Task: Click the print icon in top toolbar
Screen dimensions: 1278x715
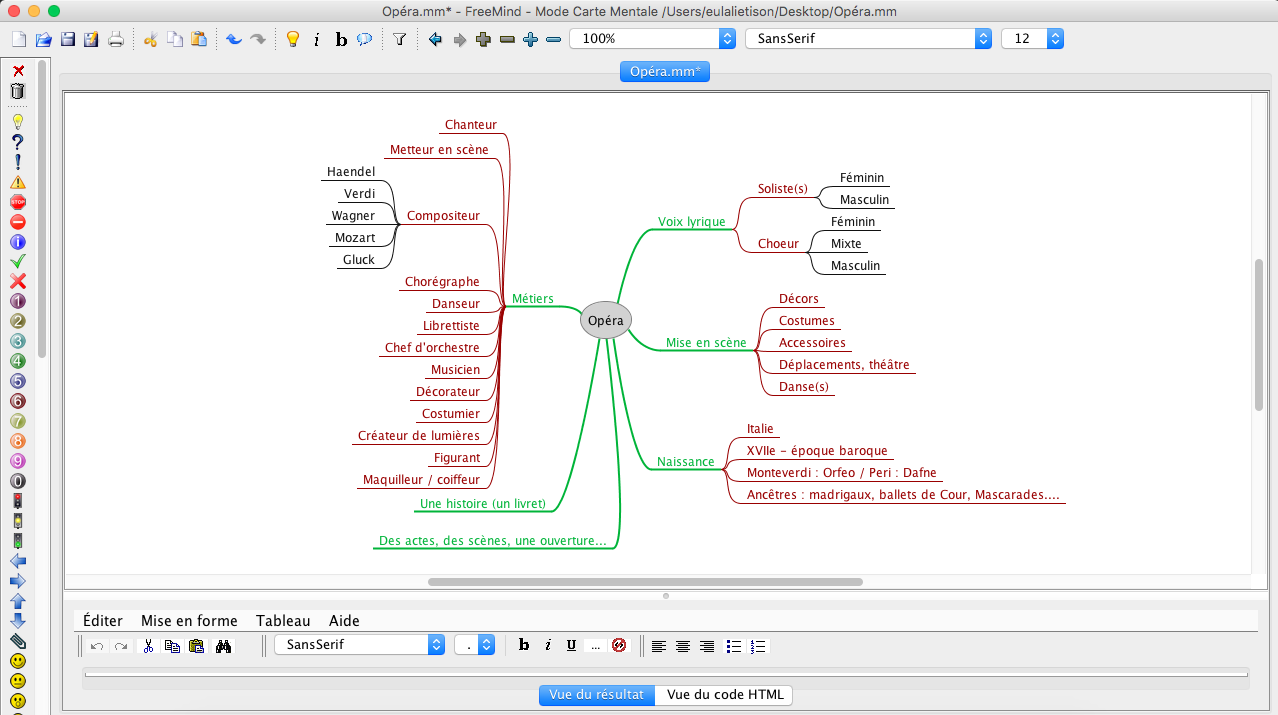Action: pyautogui.click(x=116, y=39)
